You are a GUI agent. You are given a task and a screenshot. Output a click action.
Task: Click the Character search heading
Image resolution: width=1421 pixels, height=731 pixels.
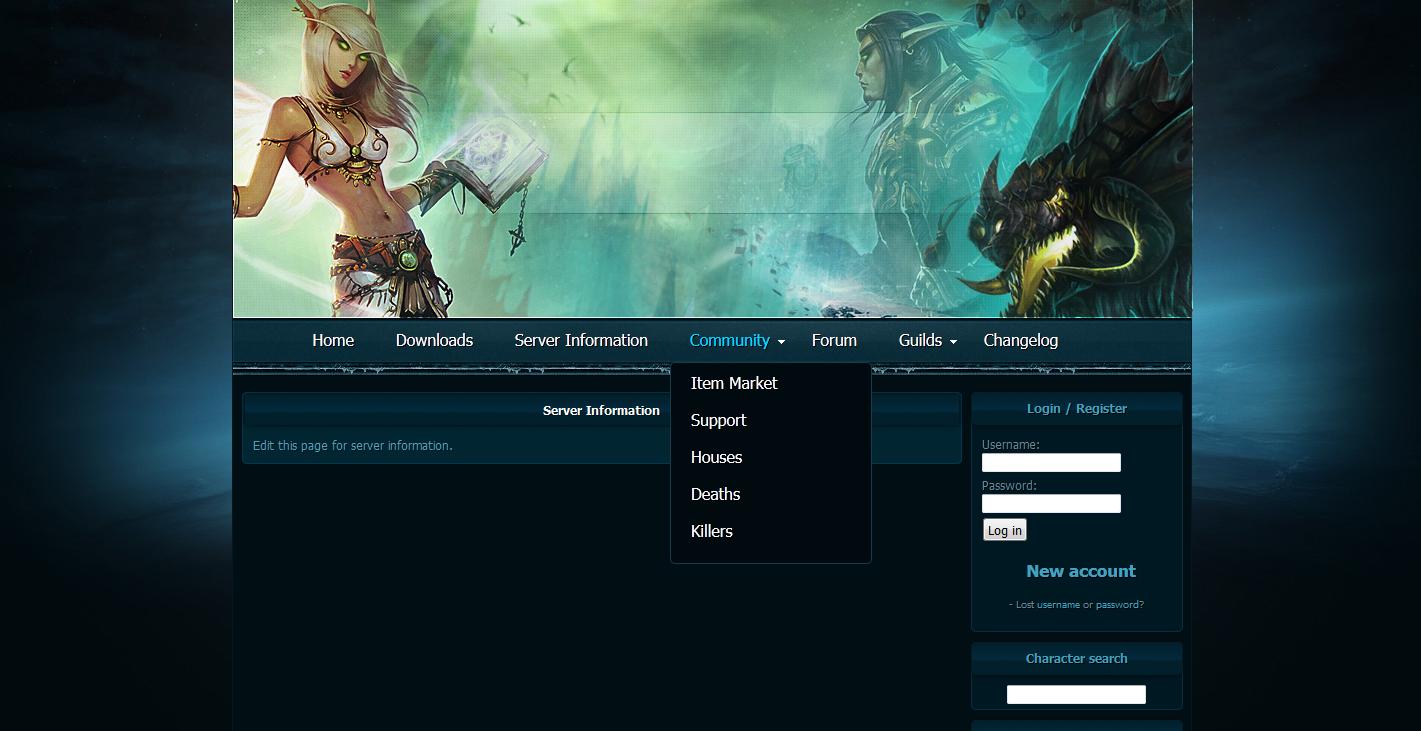point(1076,658)
